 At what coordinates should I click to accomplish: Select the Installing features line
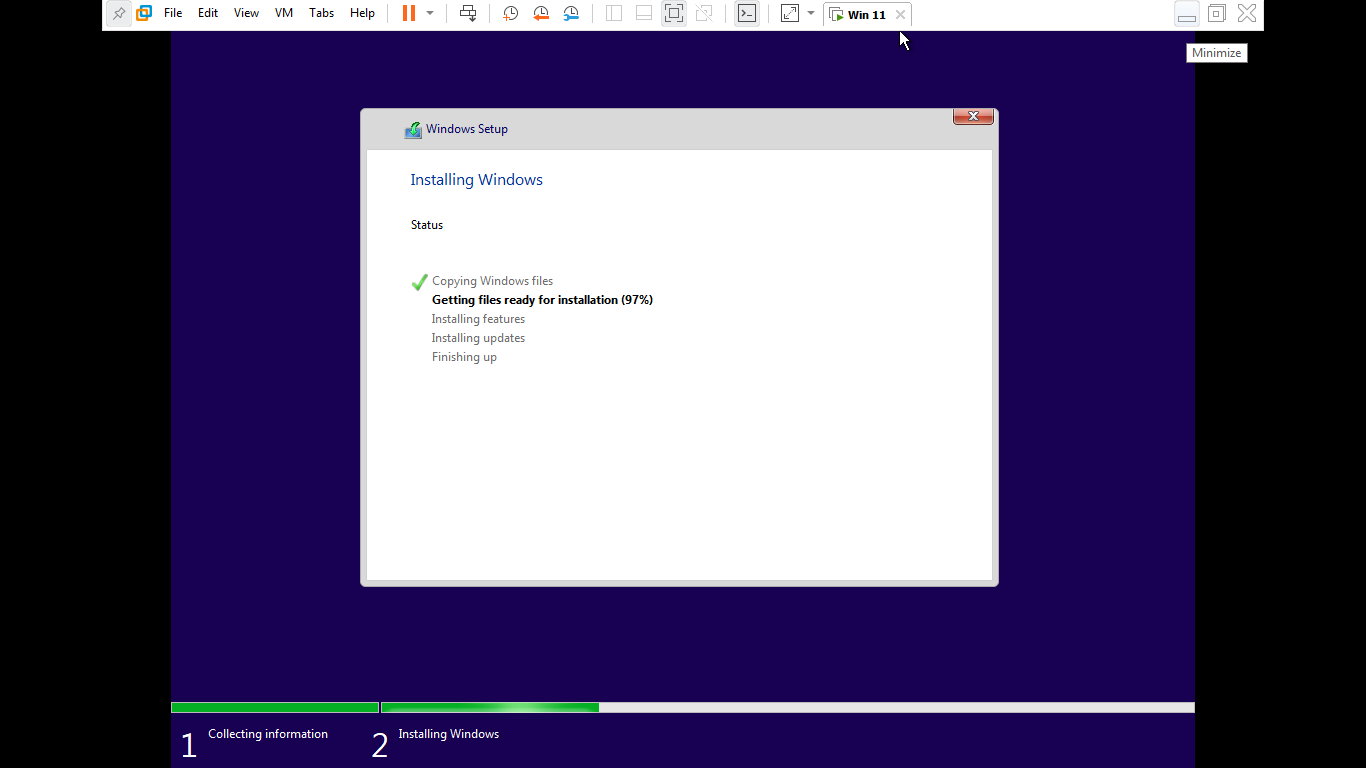[x=478, y=319]
